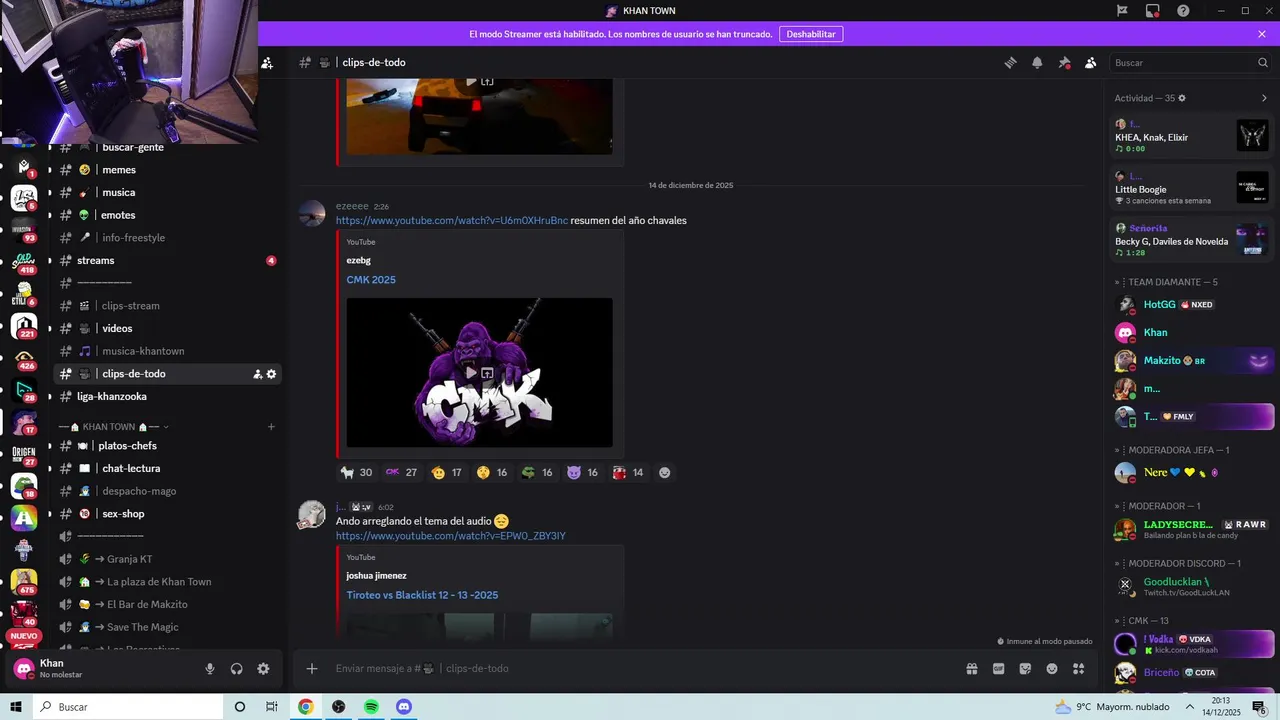Viewport: 1280px width, 720px height.
Task: Open user settings gear beside Khan
Action: (x=263, y=669)
